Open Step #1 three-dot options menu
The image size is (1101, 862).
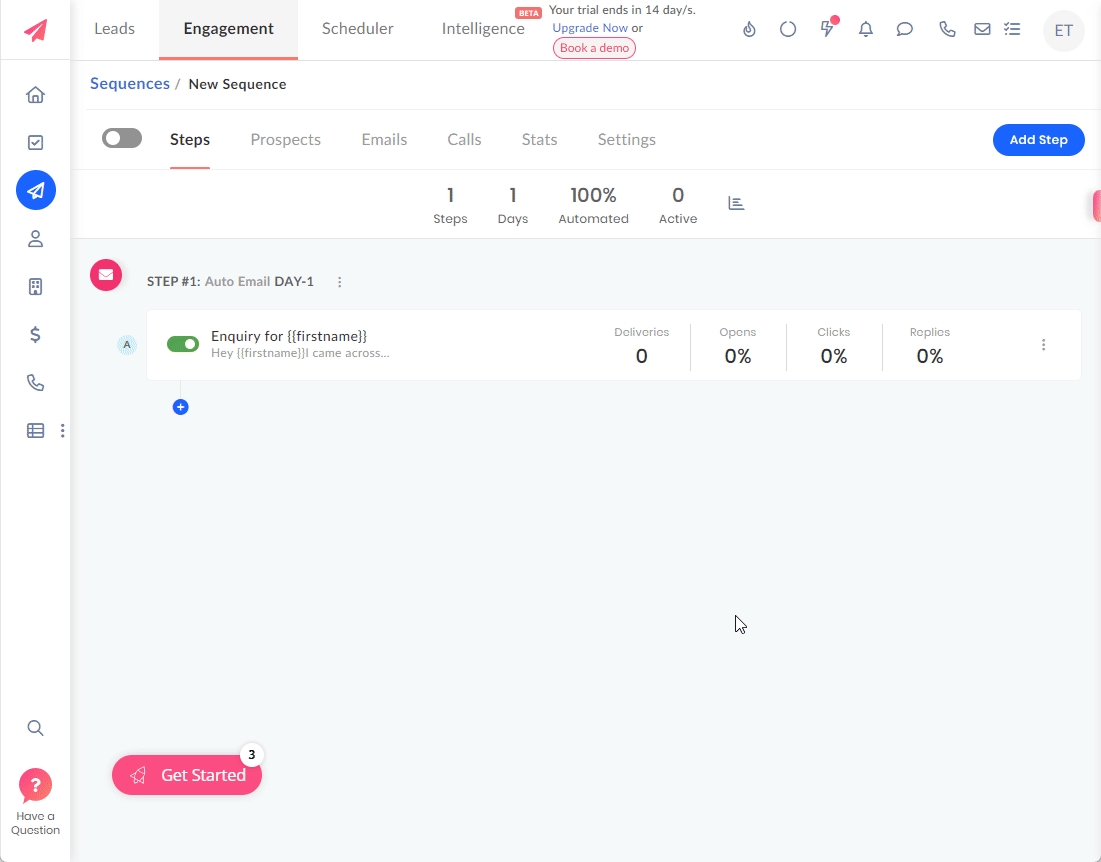(340, 282)
